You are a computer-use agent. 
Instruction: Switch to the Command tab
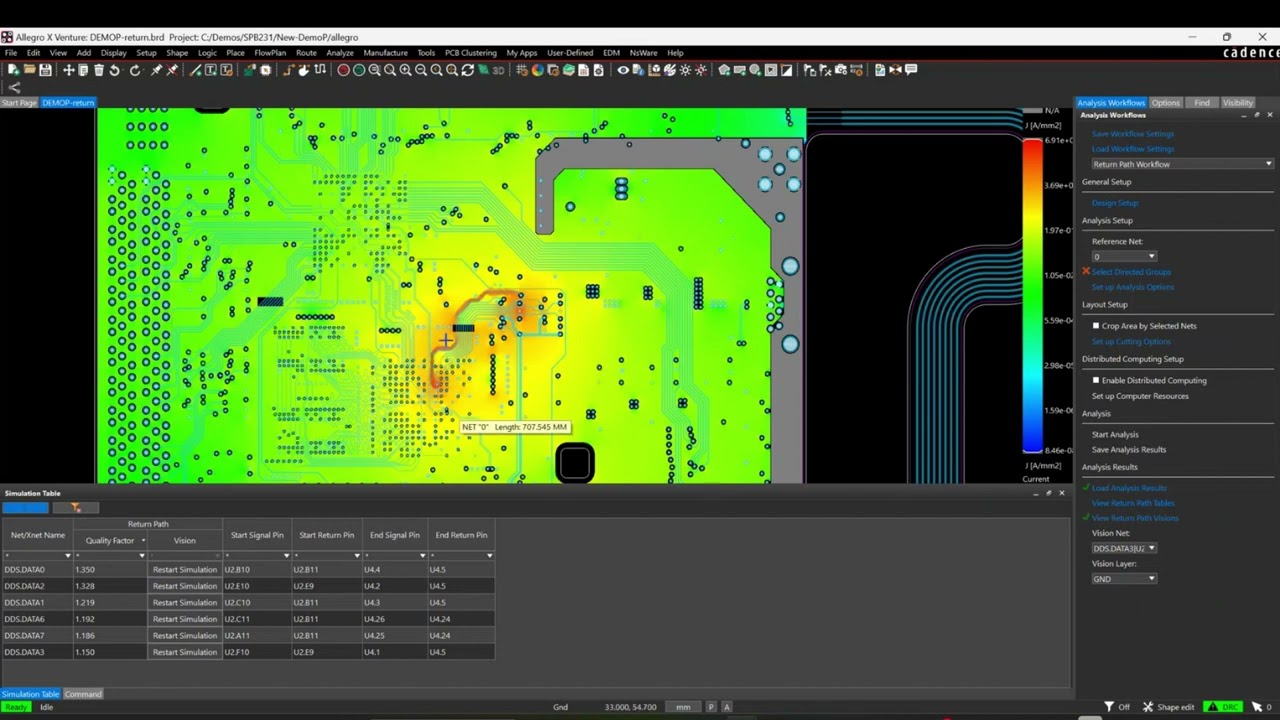point(83,694)
